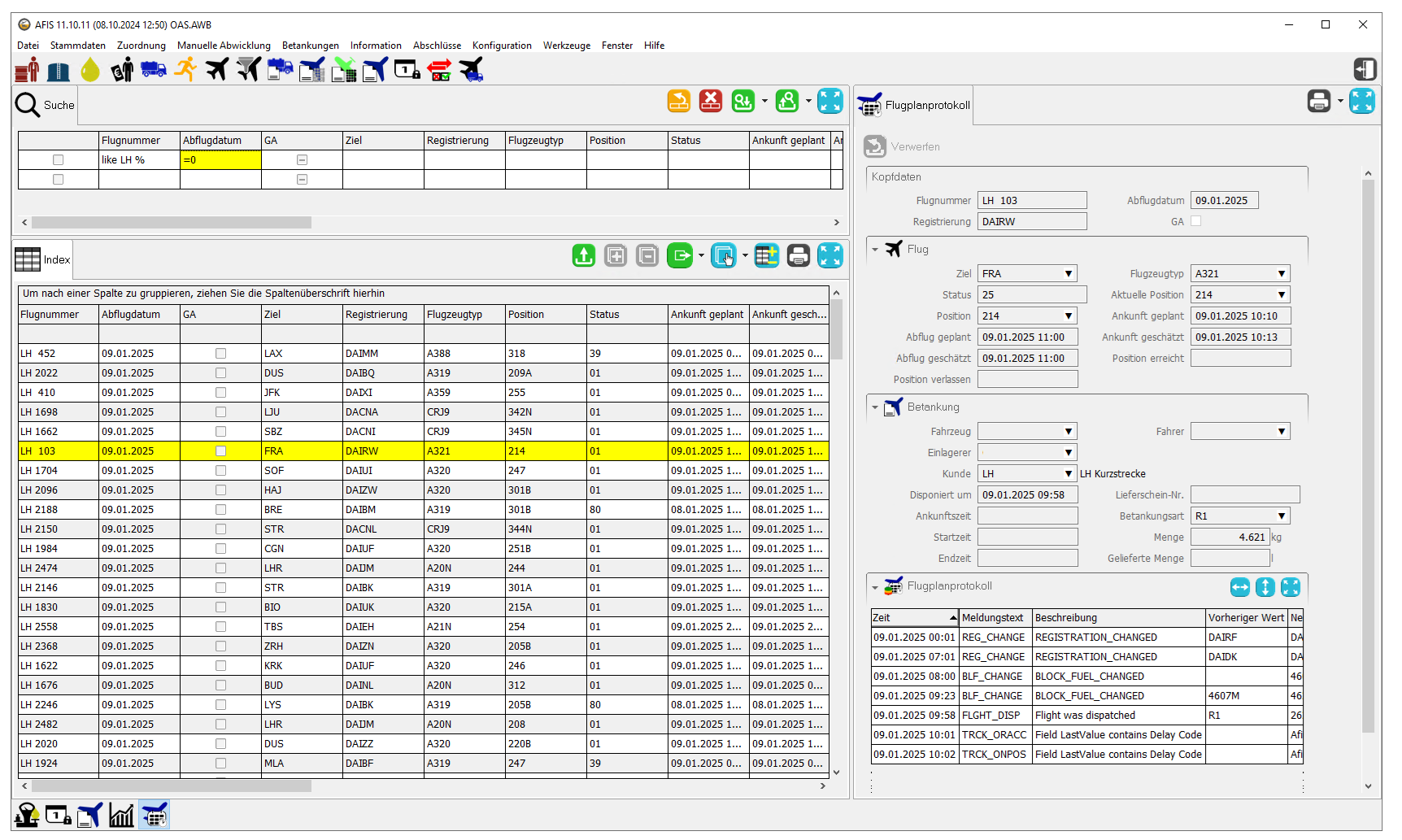Click the Flugnummer input showing LH 103

pyautogui.click(x=1032, y=201)
